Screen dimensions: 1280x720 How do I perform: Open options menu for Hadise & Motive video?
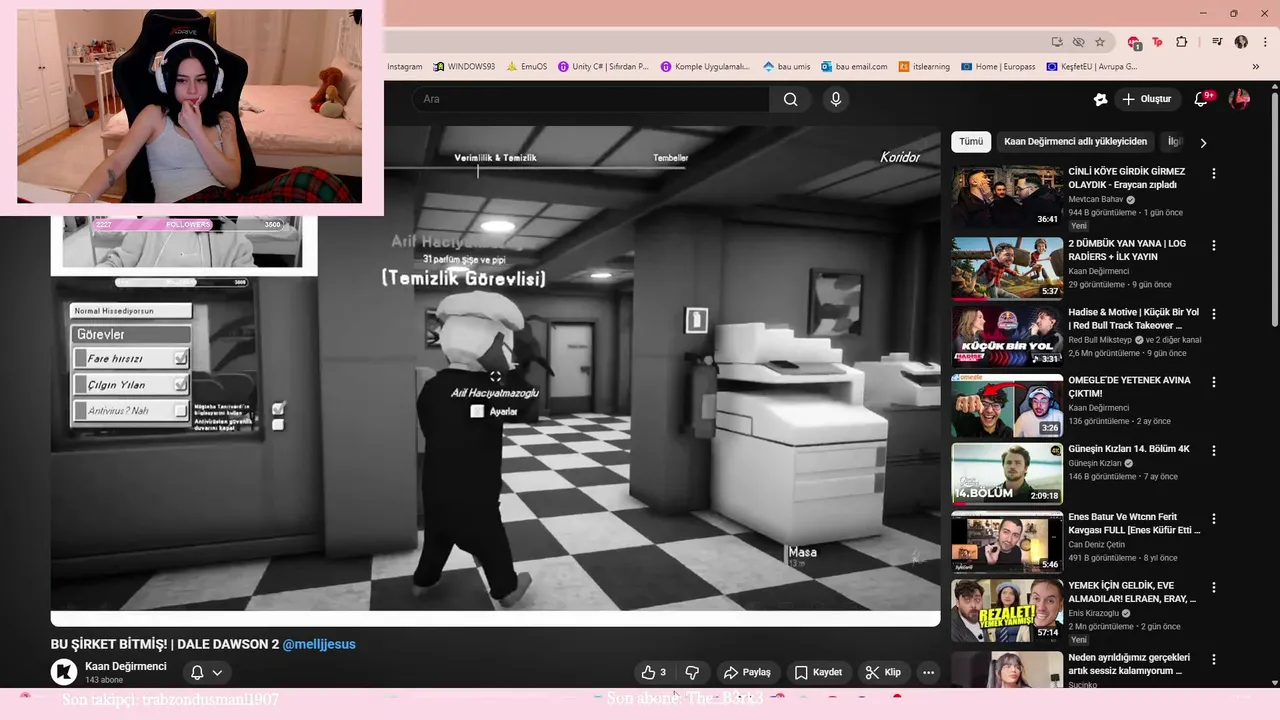coord(1214,314)
